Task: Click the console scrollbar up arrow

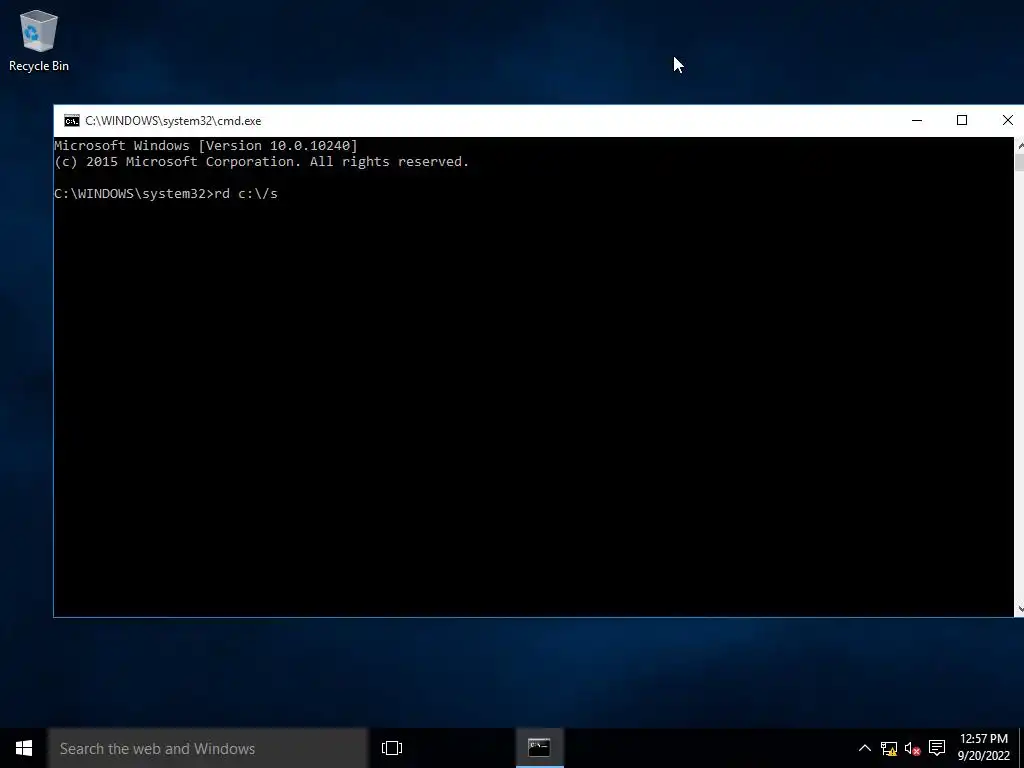Action: [1019, 145]
